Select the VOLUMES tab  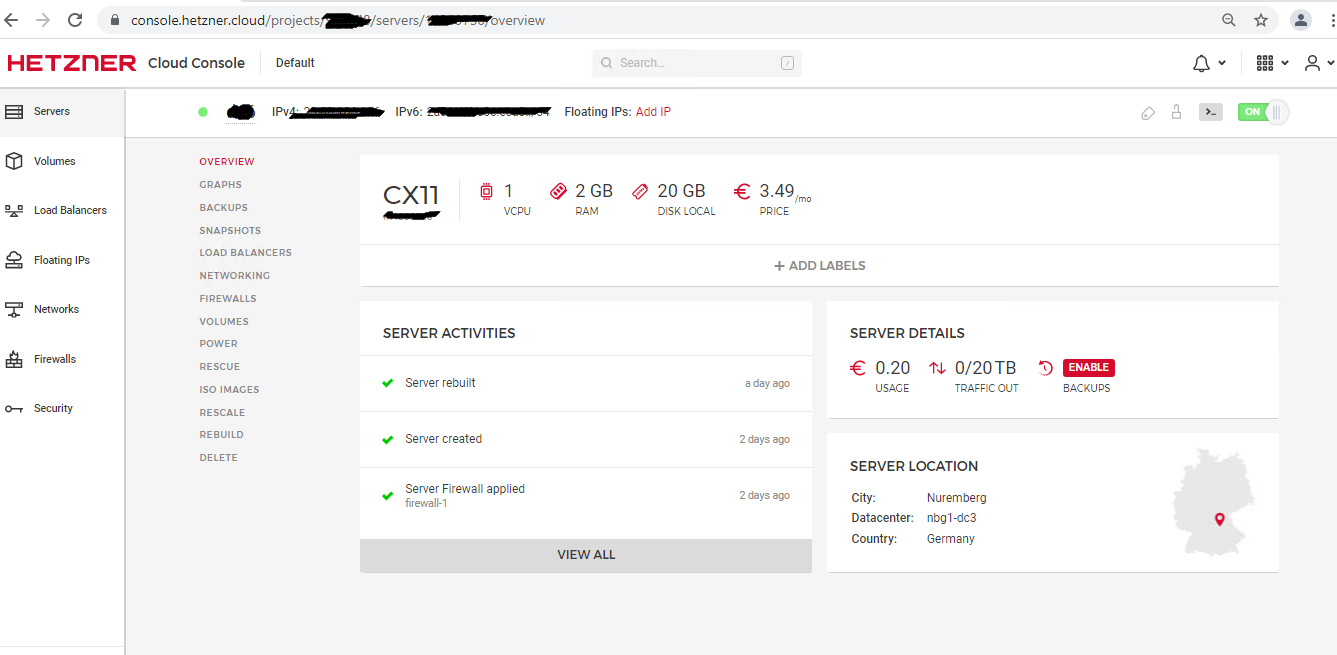224,322
